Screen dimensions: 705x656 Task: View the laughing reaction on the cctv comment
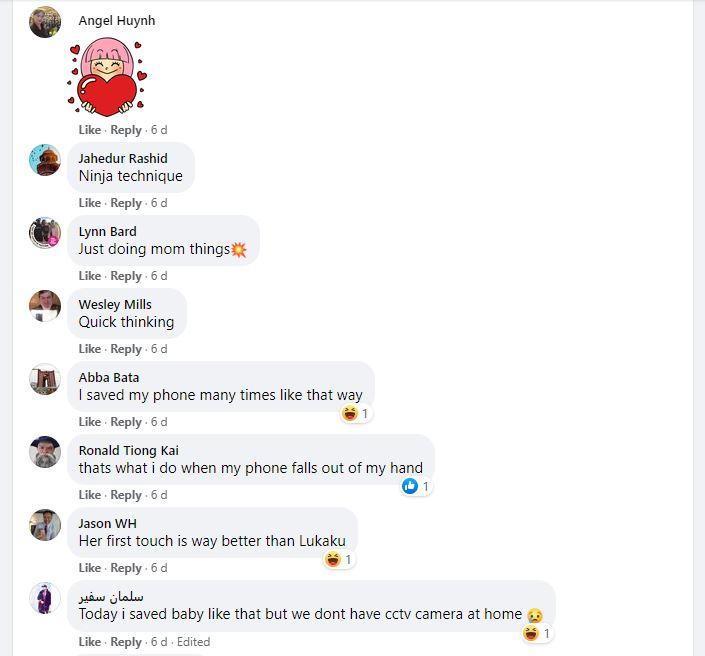pos(537,634)
